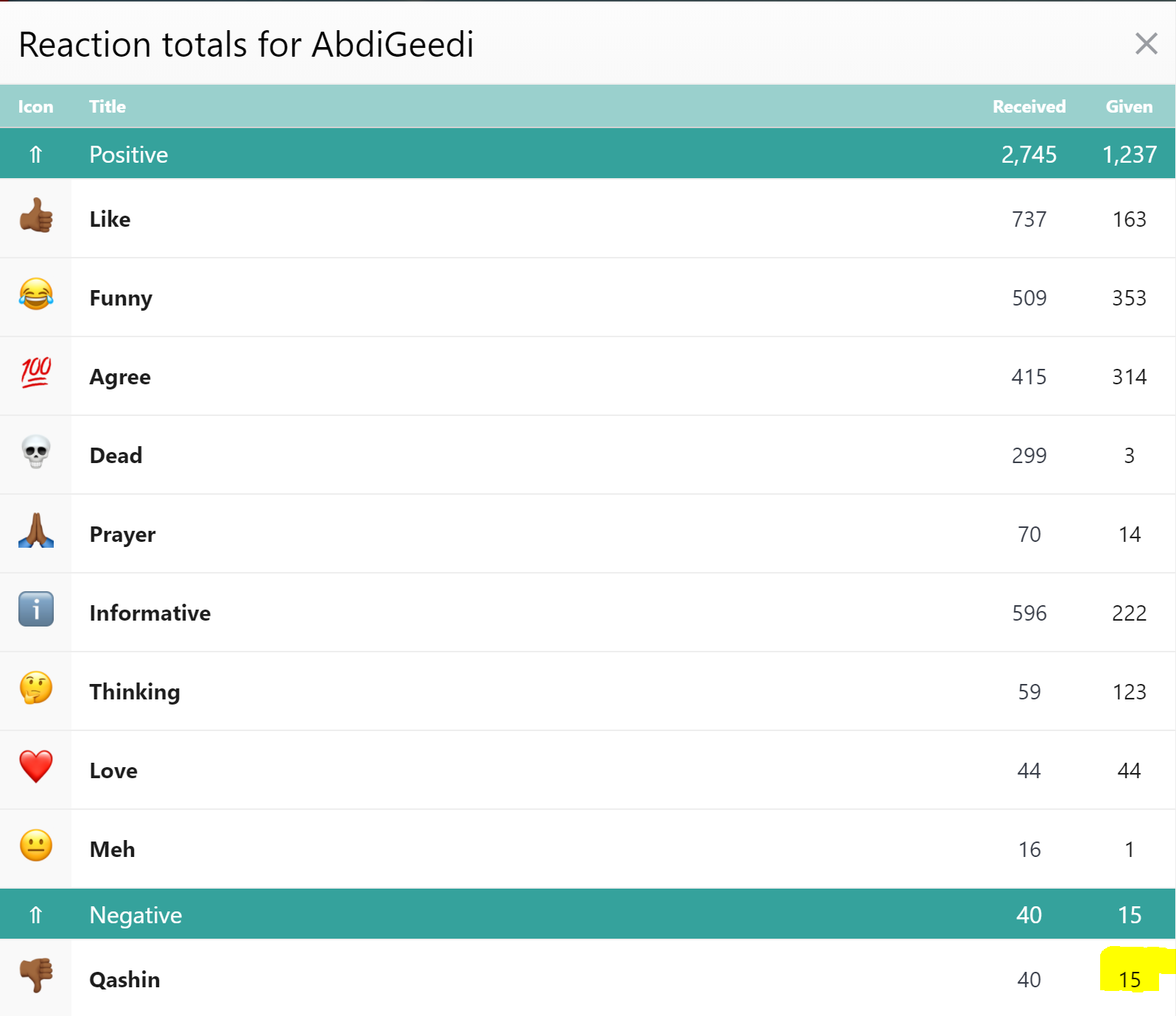Click the thumbs-up Like reaction icon
The image size is (1176, 1016).
click(36, 216)
